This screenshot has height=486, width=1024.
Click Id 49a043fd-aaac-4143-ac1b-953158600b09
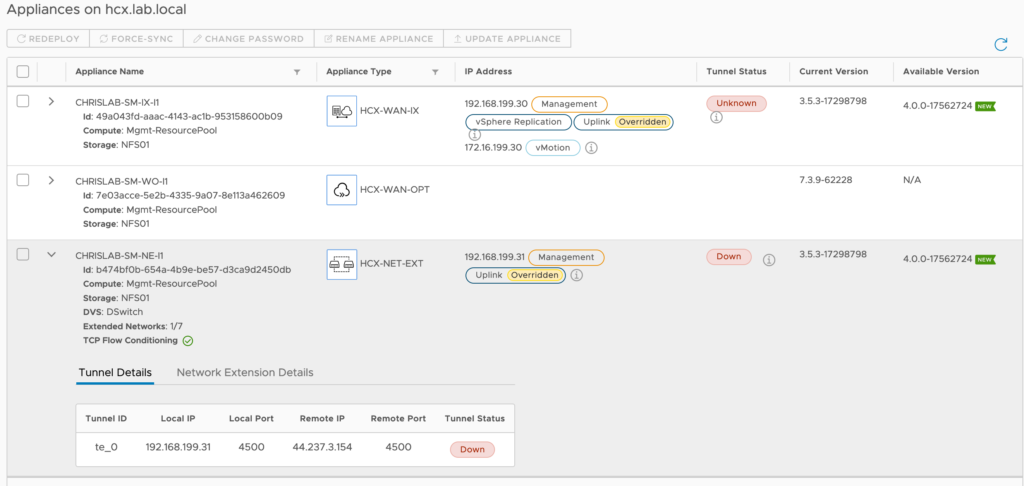click(183, 116)
